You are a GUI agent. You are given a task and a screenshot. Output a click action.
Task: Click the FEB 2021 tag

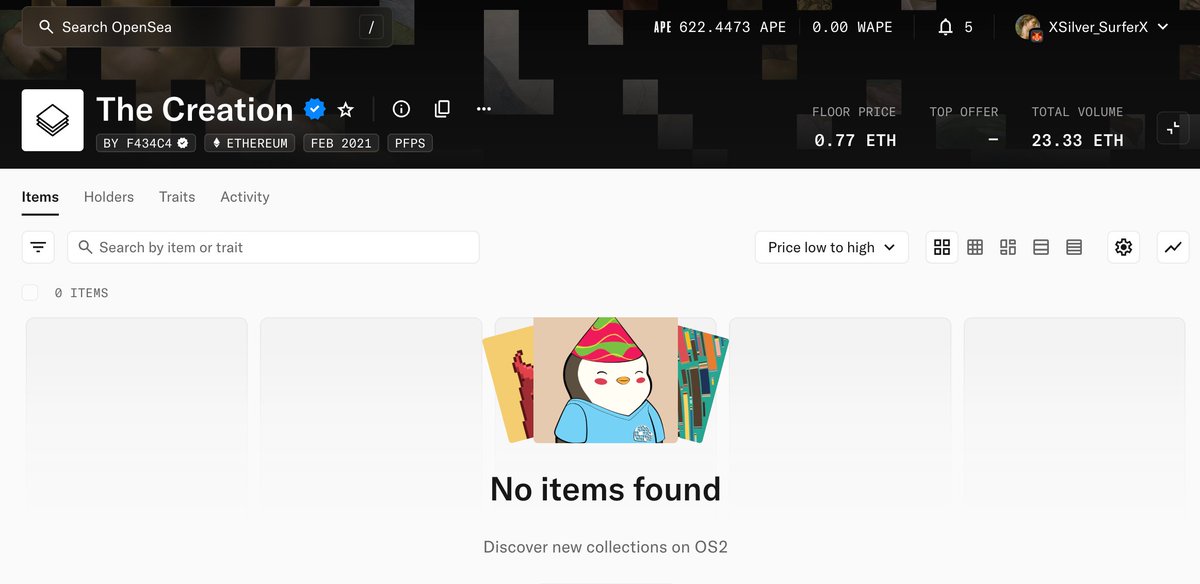[x=341, y=143]
